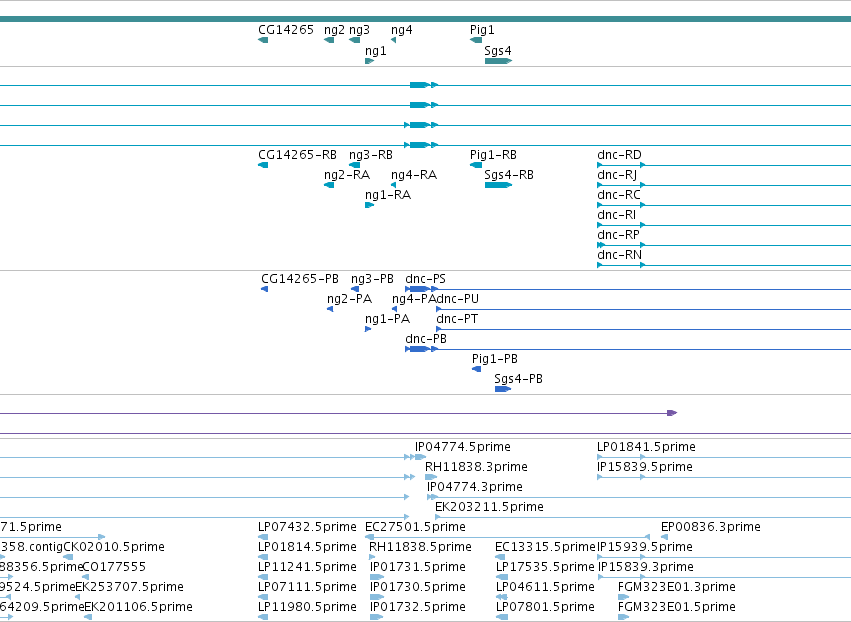Select the dnc-RC transcript
The width and height of the screenshot is (851, 622).
619,195
